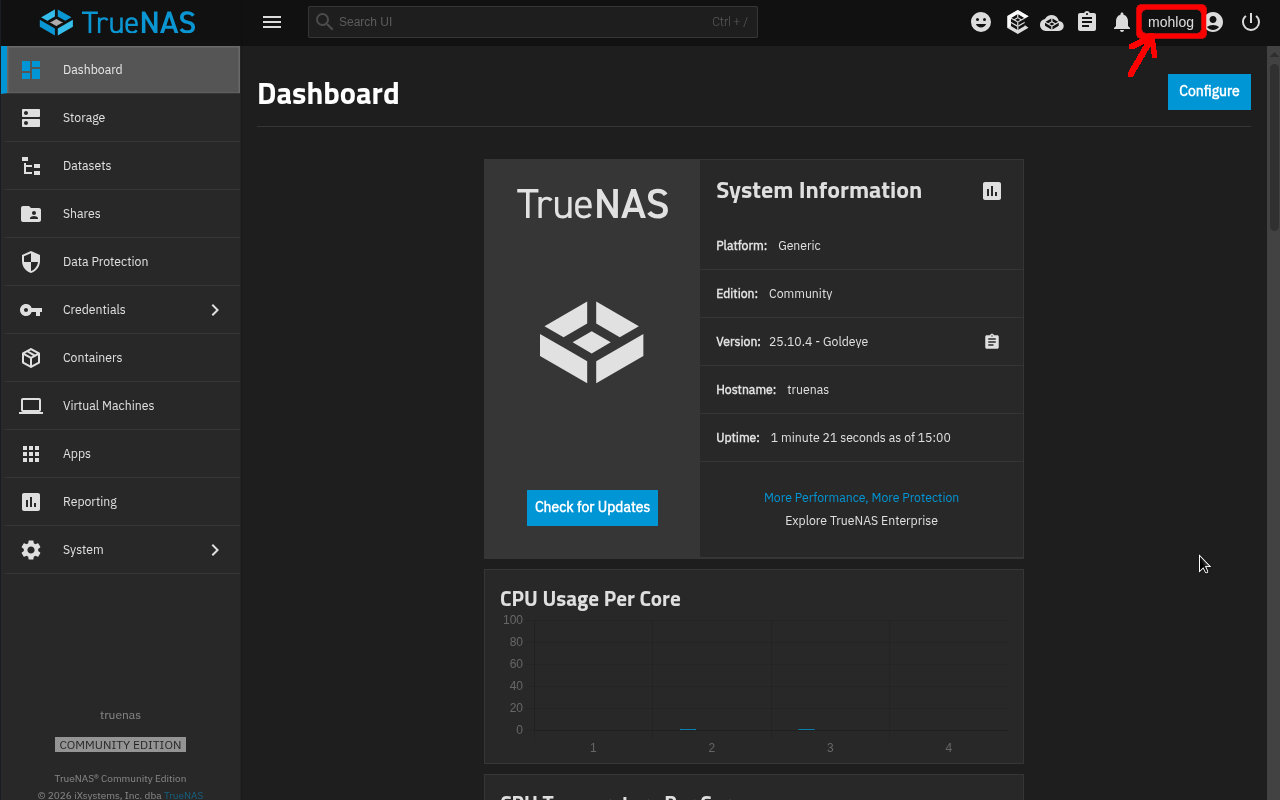
Task: Click the Datasets tree icon
Action: [x=31, y=166]
